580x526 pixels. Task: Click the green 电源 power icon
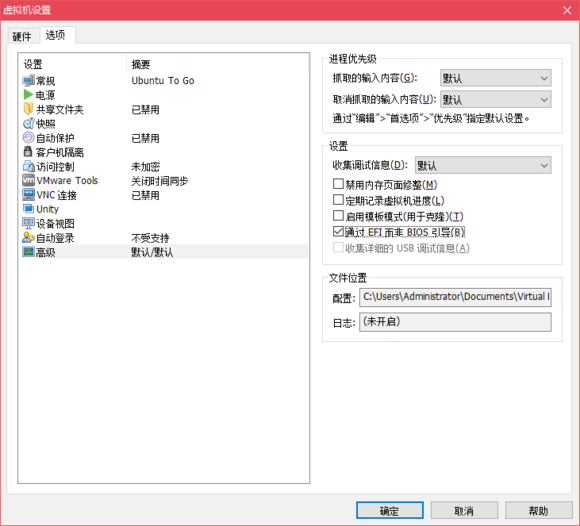28,95
